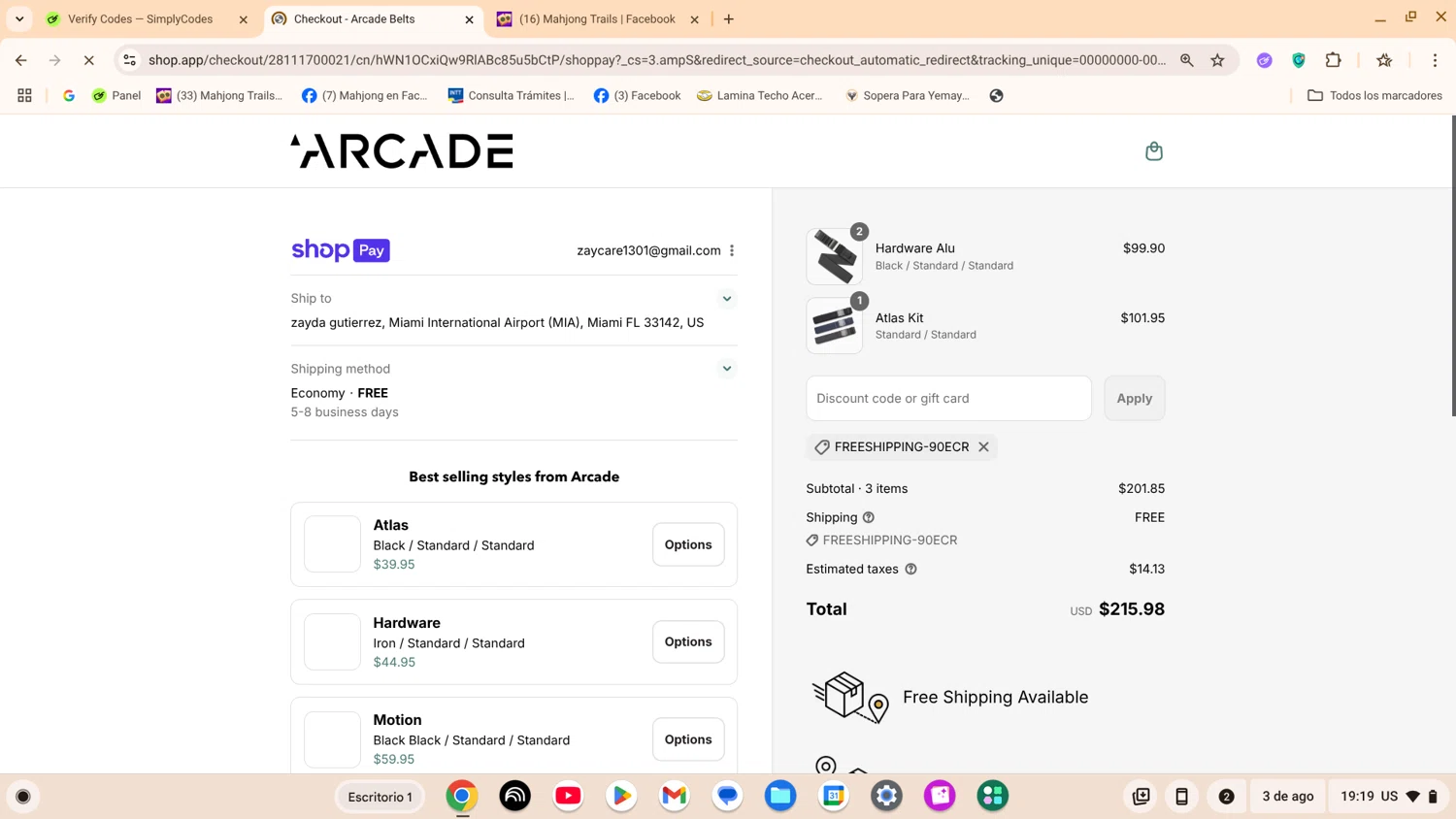Bookmark this page with the star icon
The width and height of the screenshot is (1456, 819).
[1217, 60]
